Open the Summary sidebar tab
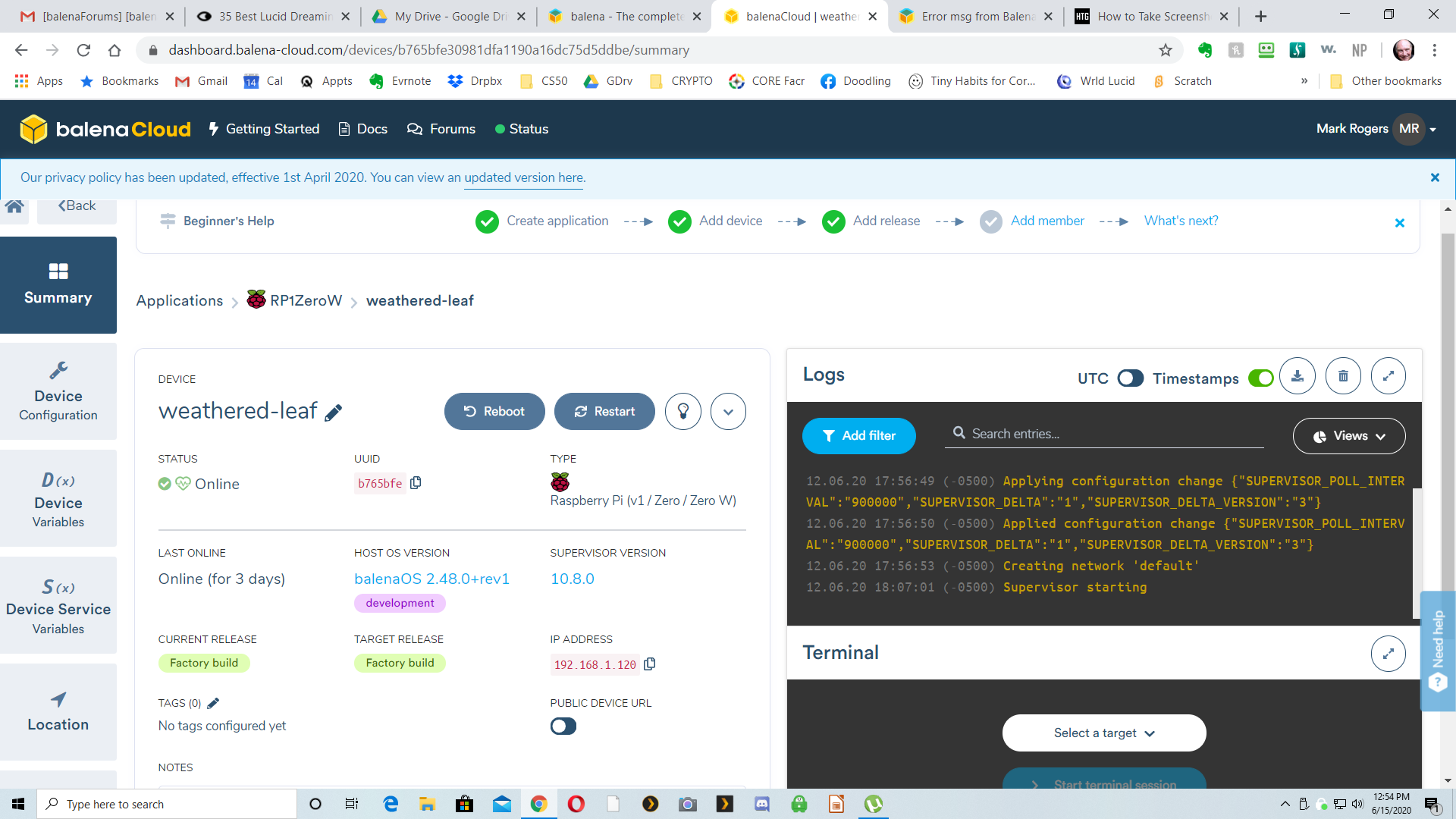The image size is (1456, 819). point(58,285)
